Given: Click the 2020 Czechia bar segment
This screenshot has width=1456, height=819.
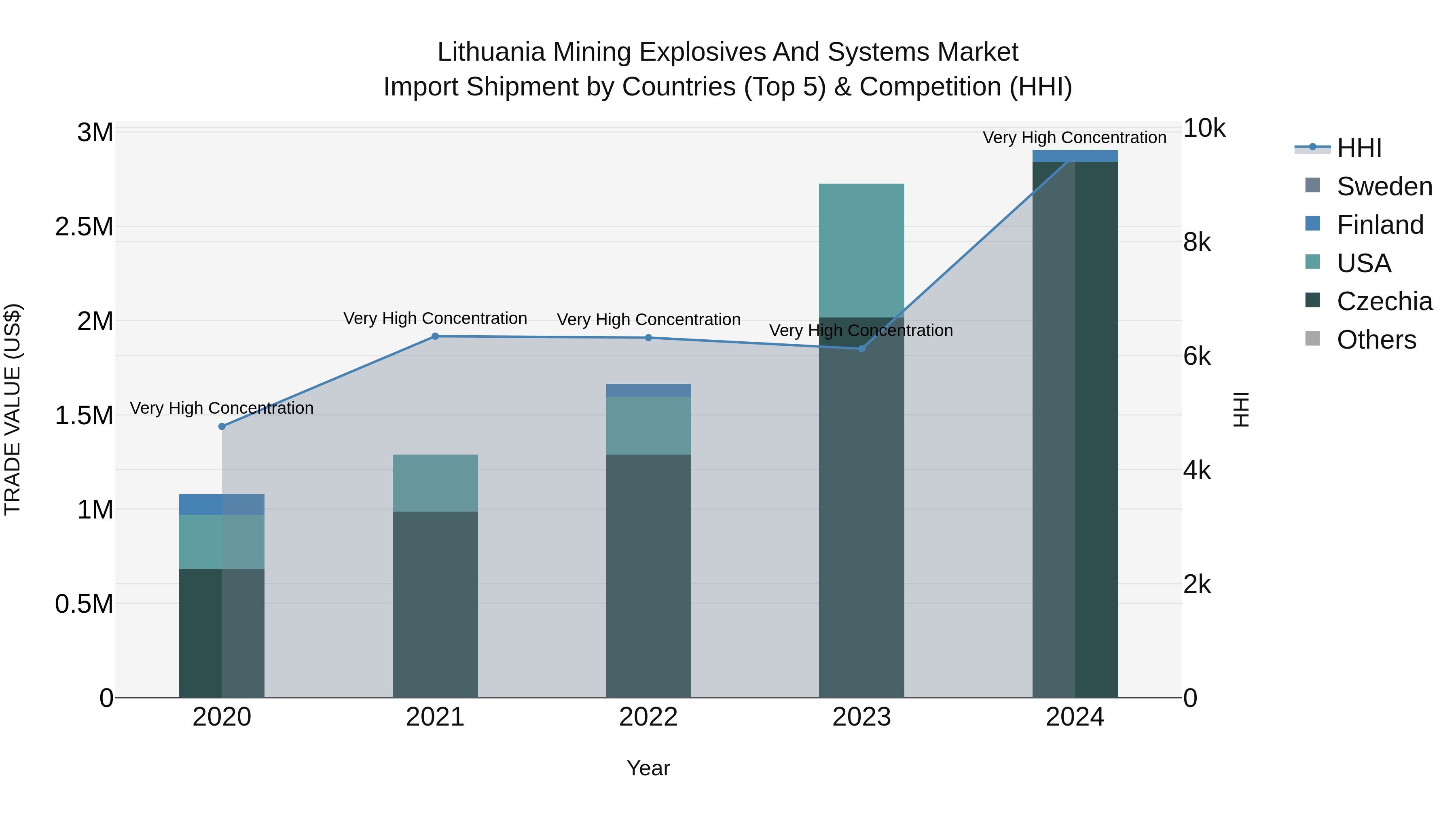Looking at the screenshot, I should click(x=222, y=633).
